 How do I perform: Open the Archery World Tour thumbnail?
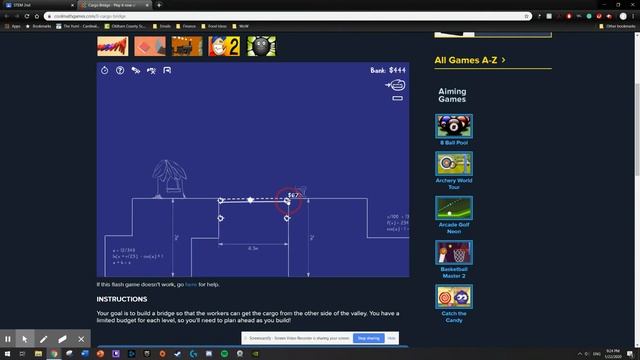(454, 164)
